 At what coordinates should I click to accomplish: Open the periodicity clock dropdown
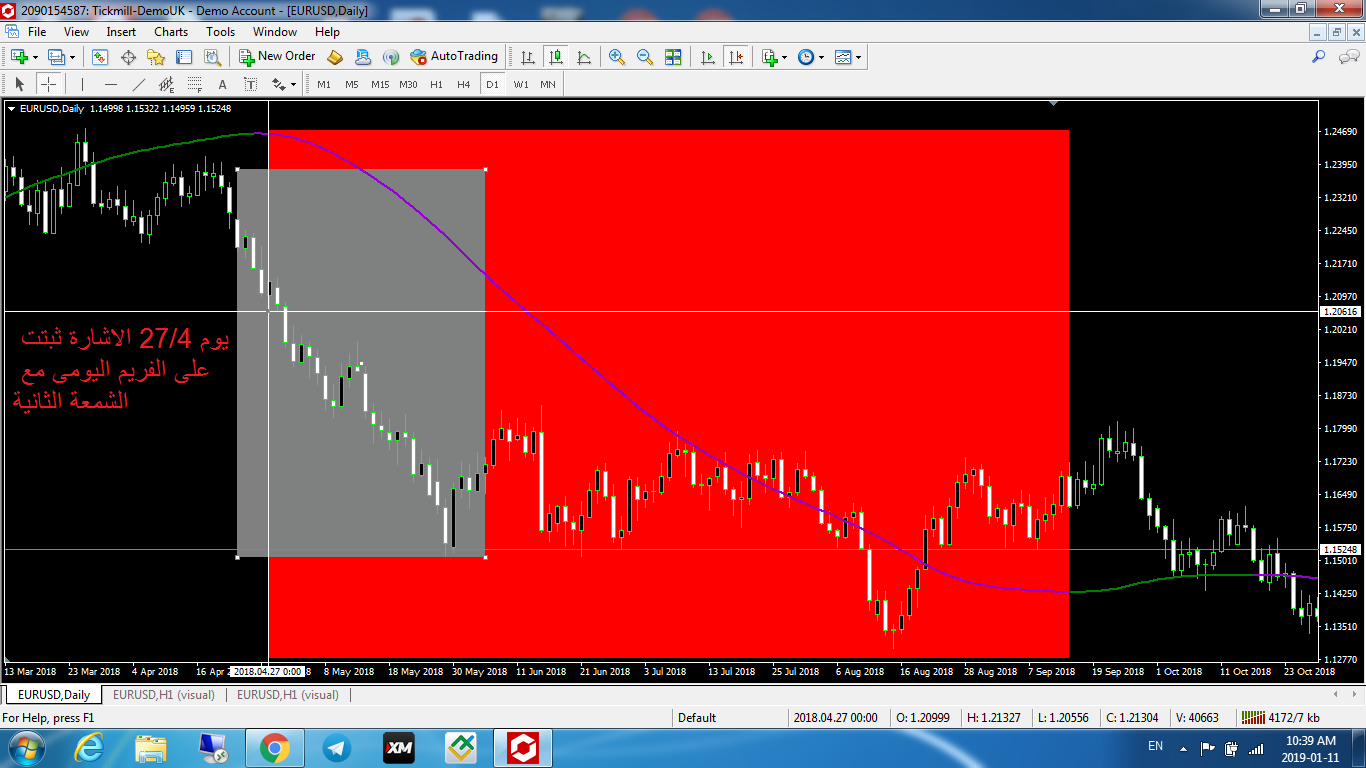click(x=811, y=57)
